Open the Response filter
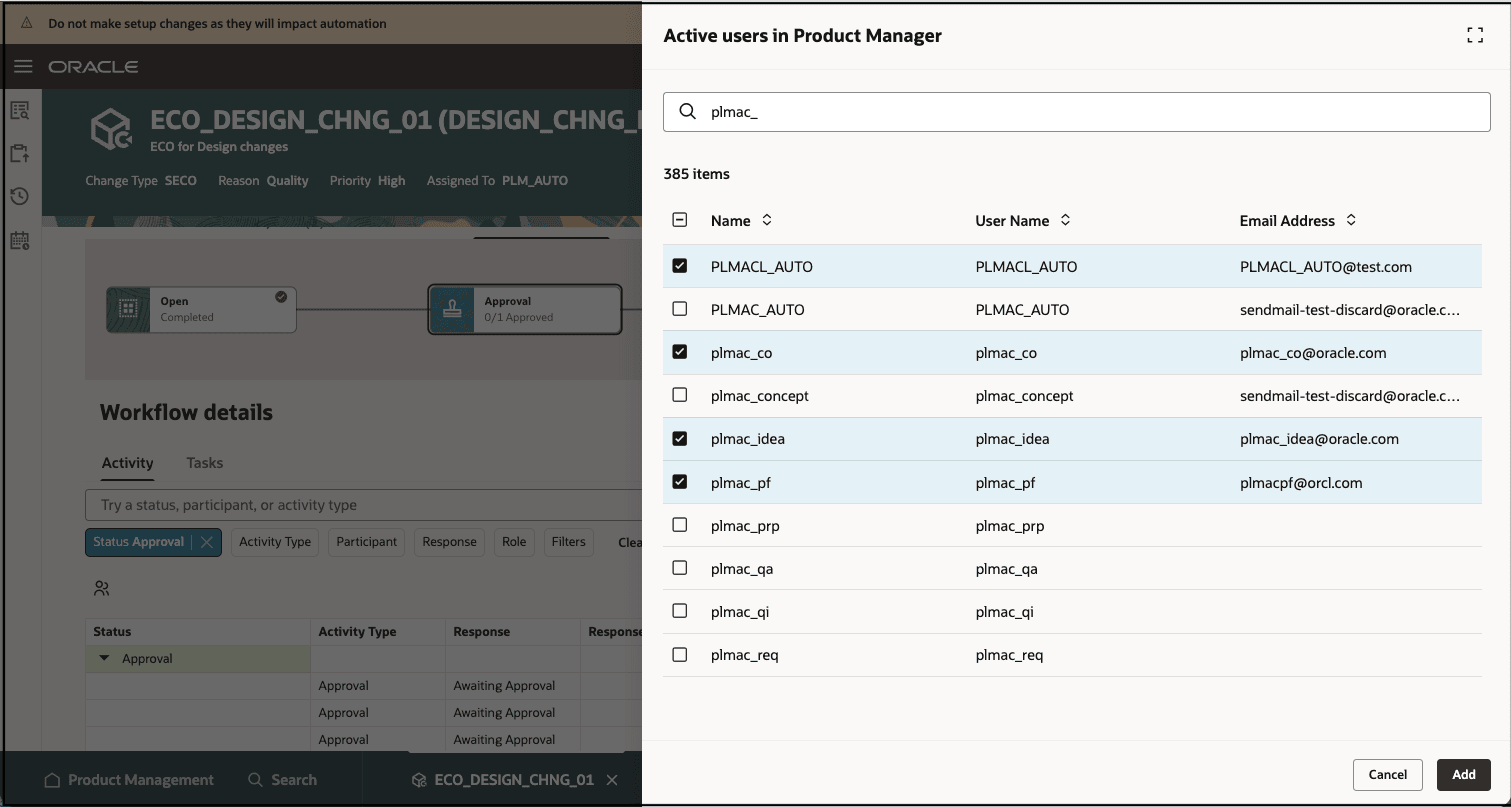1511x807 pixels. pyautogui.click(x=449, y=542)
